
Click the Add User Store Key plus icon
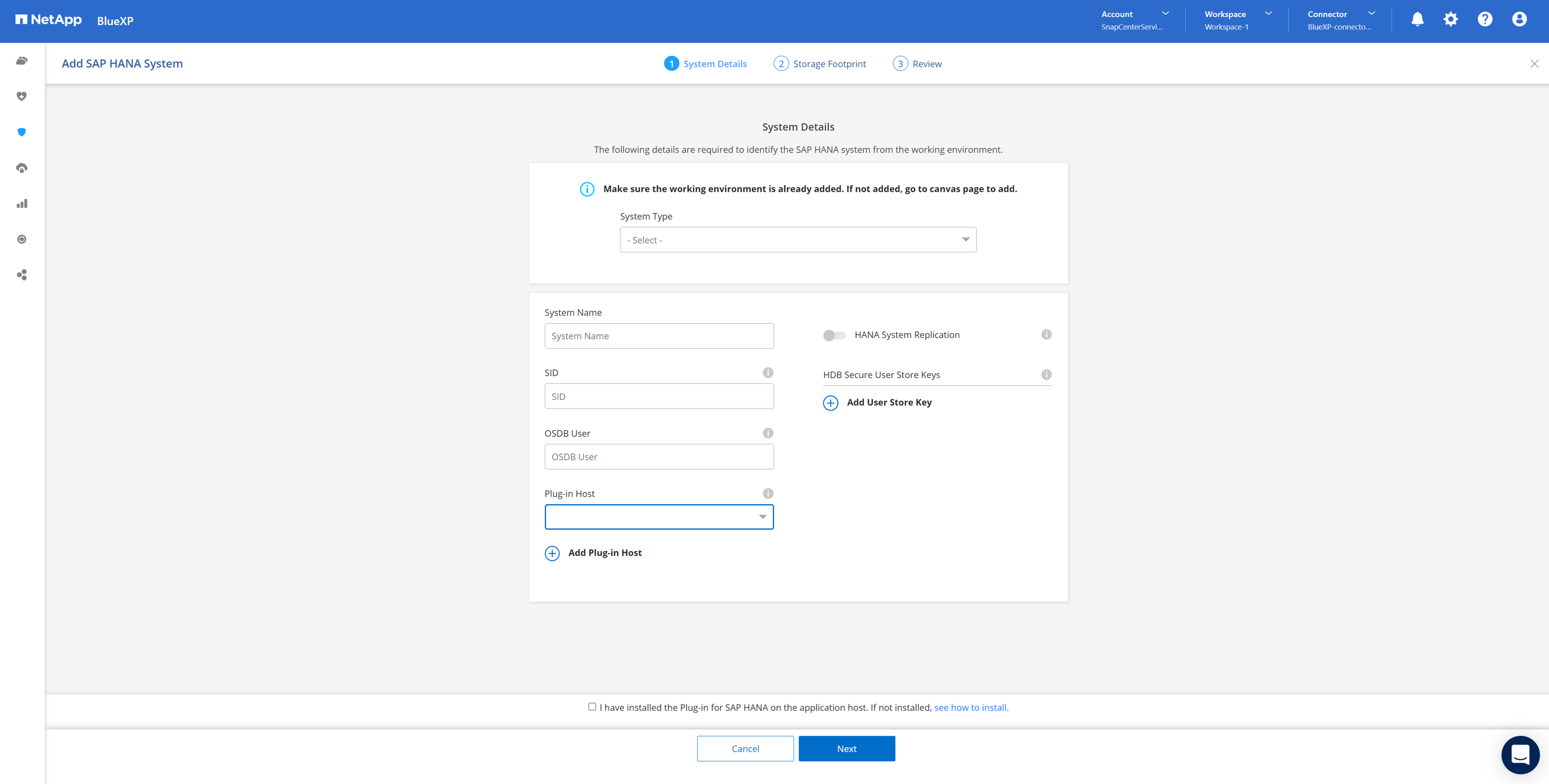click(x=831, y=403)
